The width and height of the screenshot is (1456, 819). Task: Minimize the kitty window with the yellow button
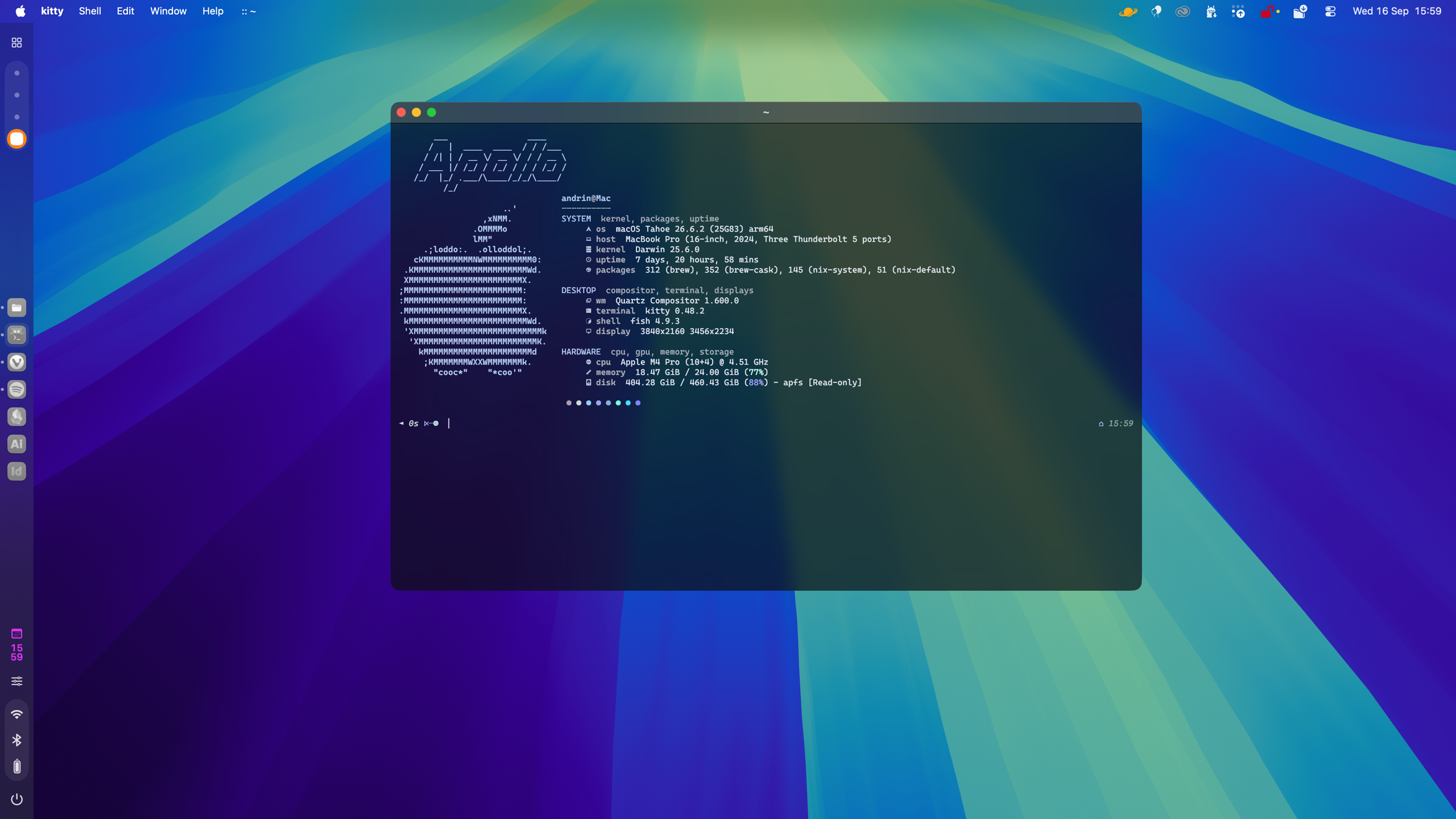[x=416, y=113]
